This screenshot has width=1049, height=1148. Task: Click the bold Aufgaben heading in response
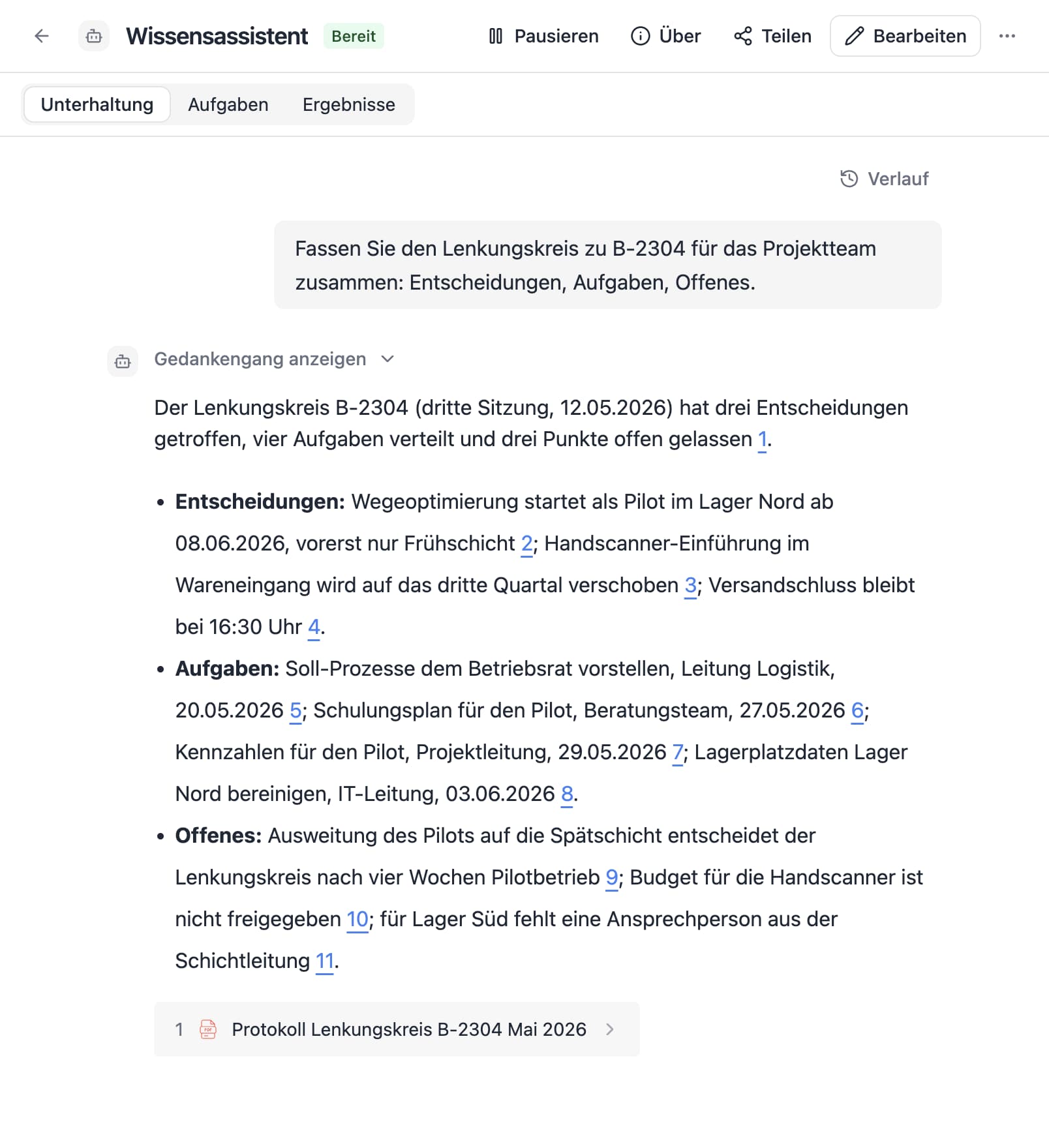(227, 669)
